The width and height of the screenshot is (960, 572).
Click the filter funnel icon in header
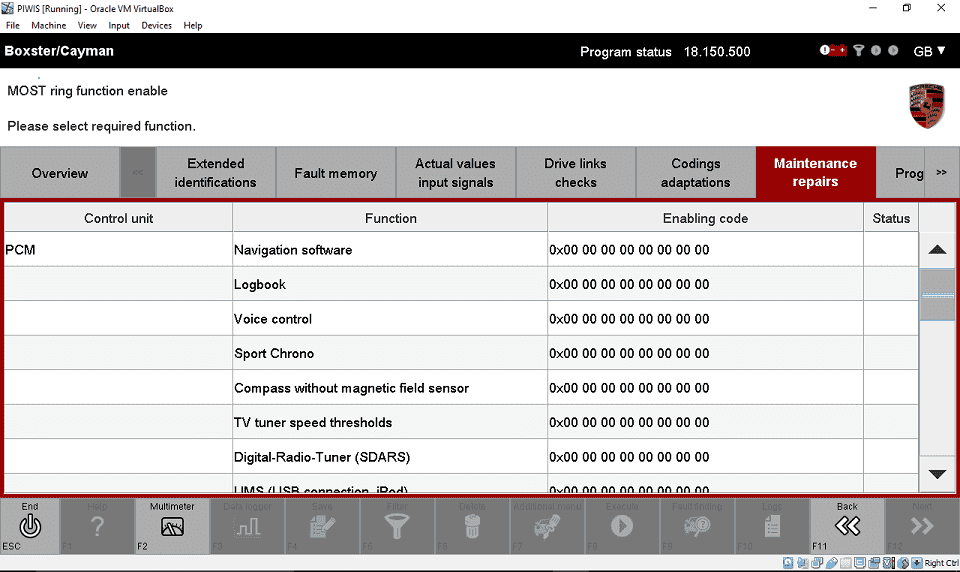(858, 51)
